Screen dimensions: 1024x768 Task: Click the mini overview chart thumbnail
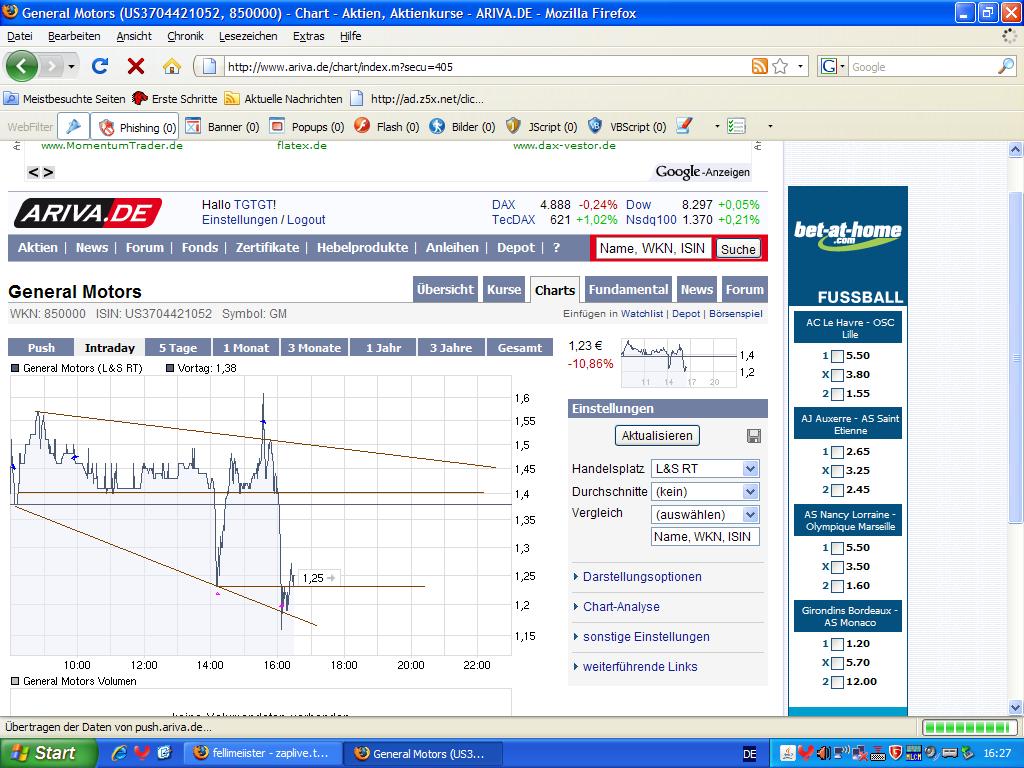tap(679, 363)
